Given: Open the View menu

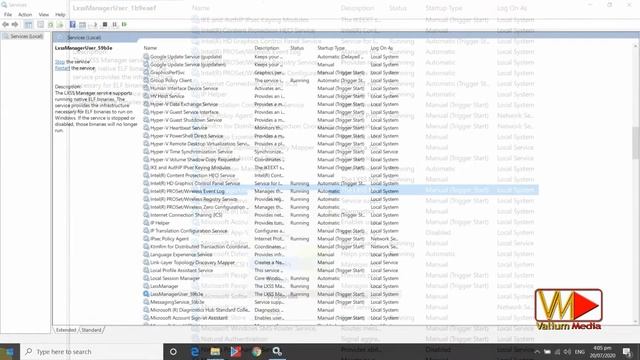Looking at the screenshot, I should pos(44,15).
